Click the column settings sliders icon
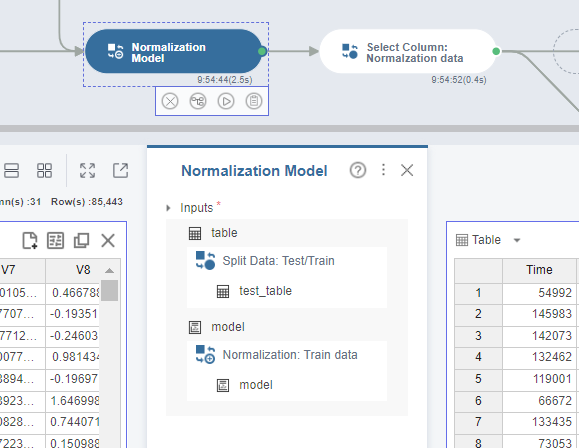 coord(55,240)
